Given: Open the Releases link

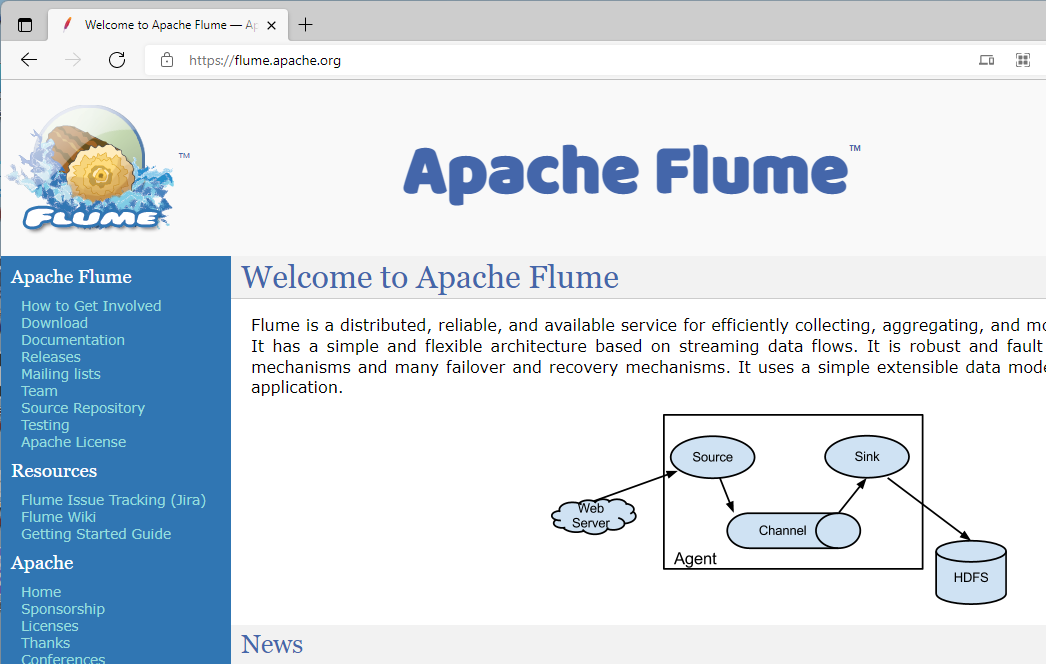Looking at the screenshot, I should coord(51,357).
